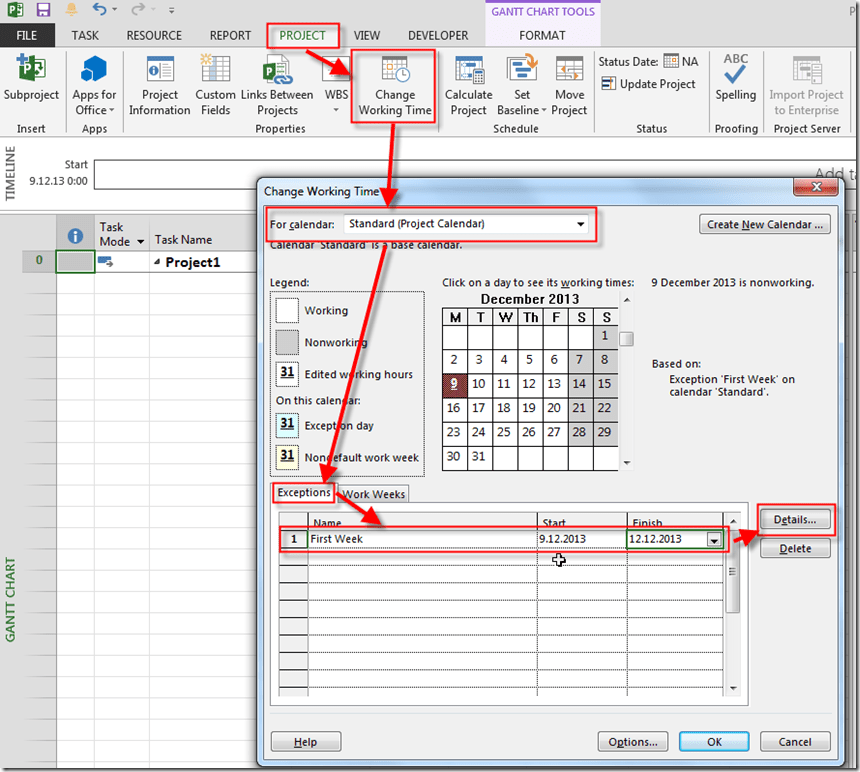Screen dimensions: 860x772
Task: Click the Change Working Time button
Action: pos(394,87)
